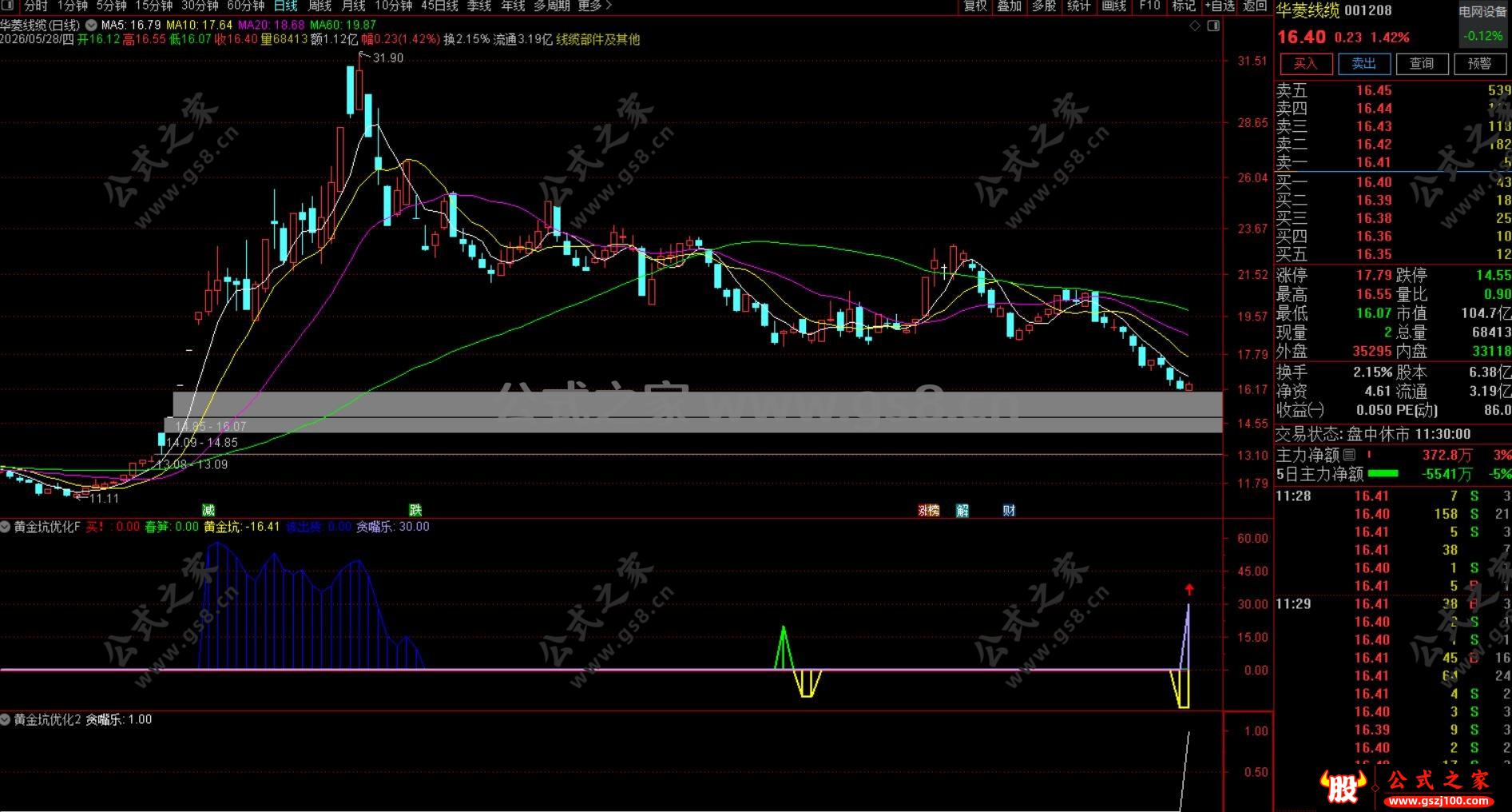Click the MA5: 16.79 label
The height and width of the screenshot is (812, 1512).
tap(131, 26)
